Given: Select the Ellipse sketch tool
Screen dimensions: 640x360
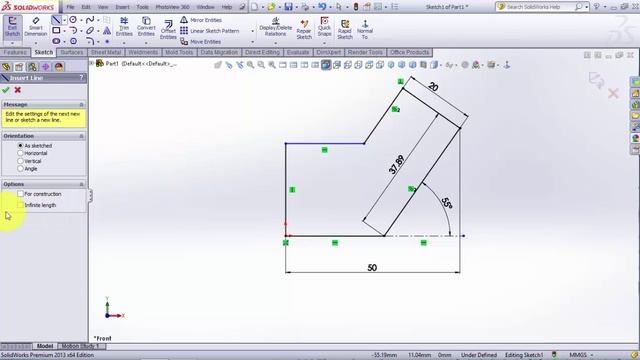Looking at the screenshot, I should pos(90,30).
